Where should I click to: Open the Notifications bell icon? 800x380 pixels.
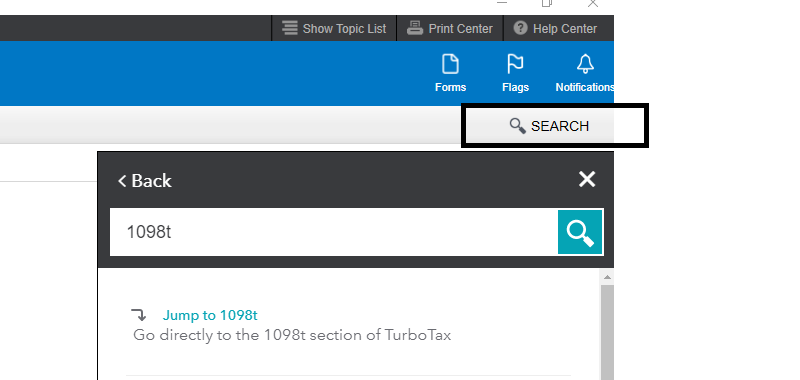[585, 65]
